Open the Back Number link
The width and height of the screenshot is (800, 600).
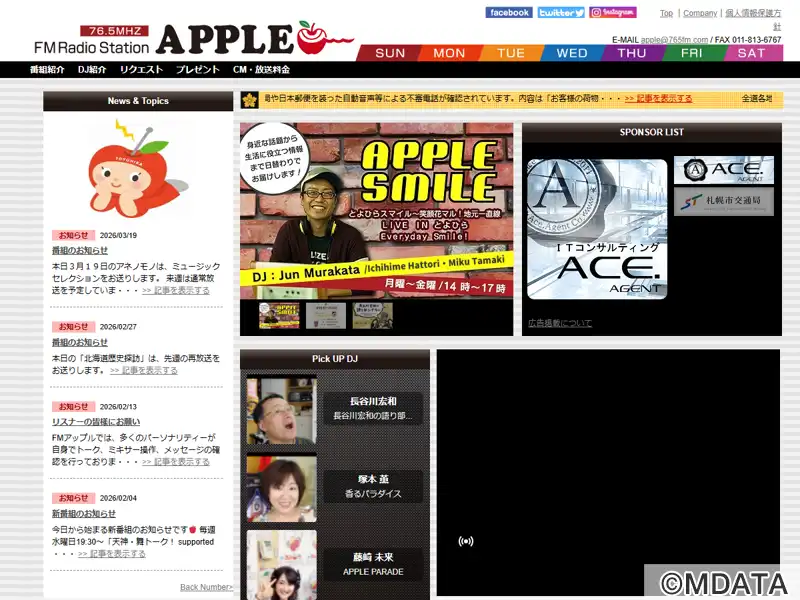tap(206, 587)
